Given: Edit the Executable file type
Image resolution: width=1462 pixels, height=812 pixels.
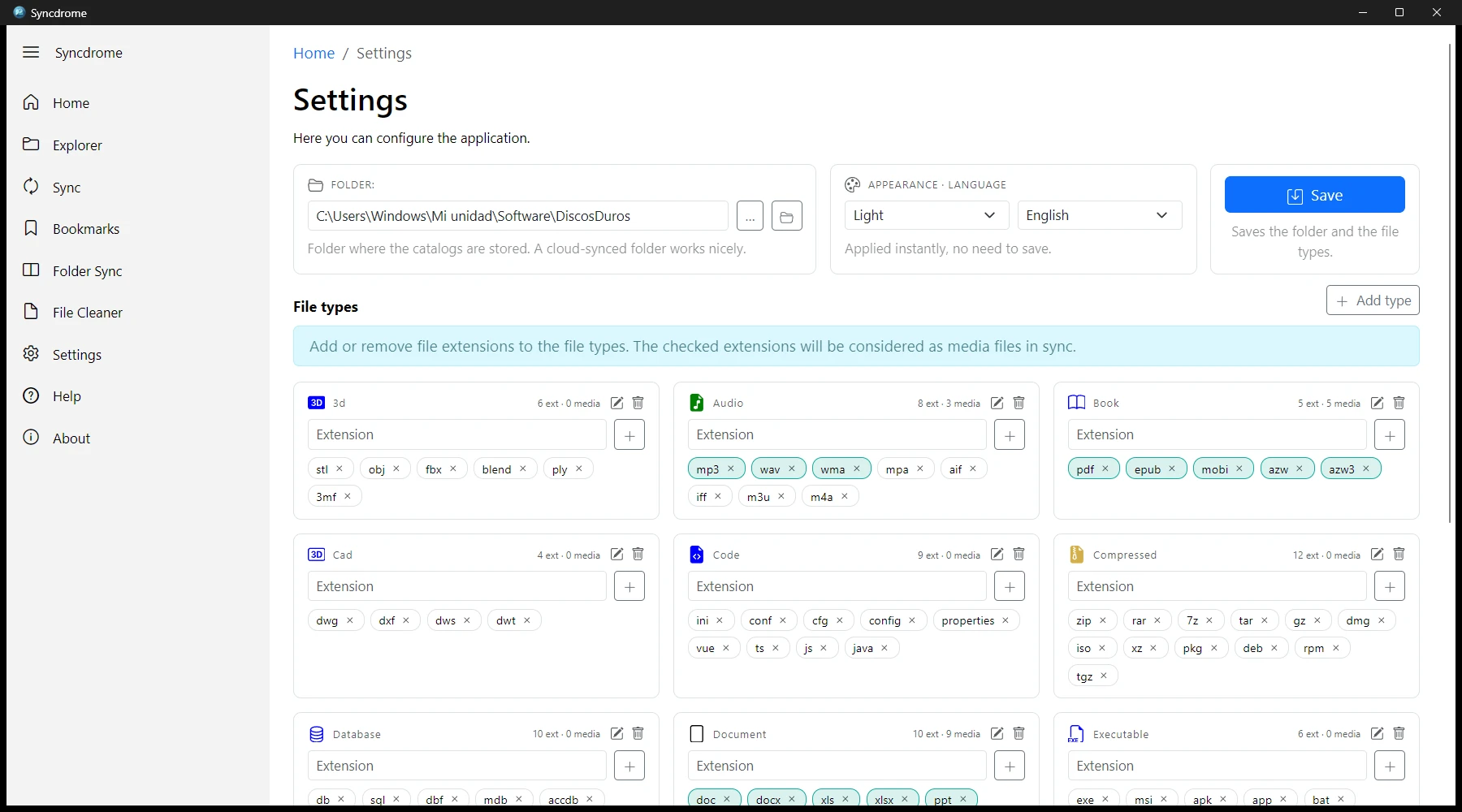Looking at the screenshot, I should 1378,733.
